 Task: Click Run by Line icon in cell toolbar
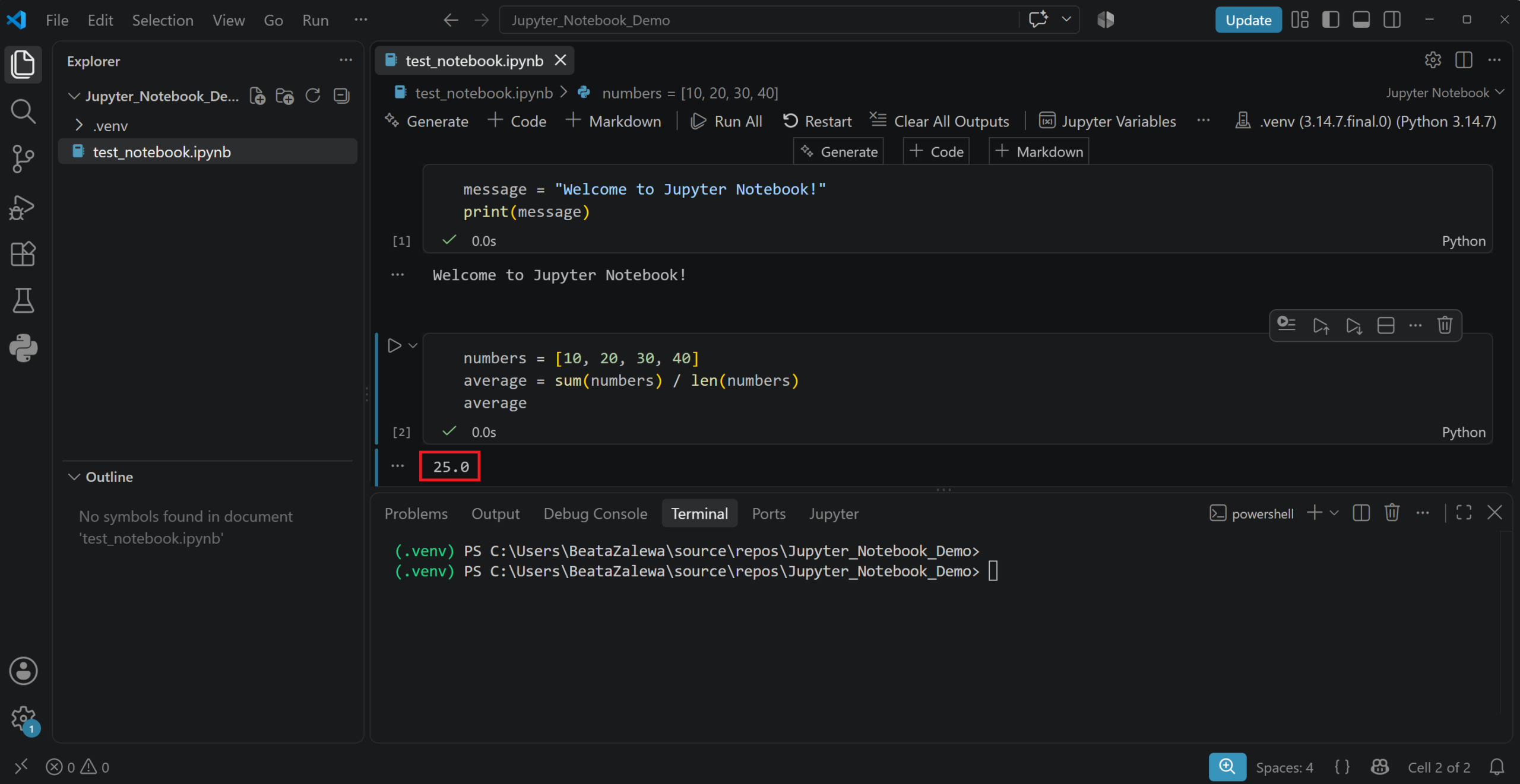[x=1286, y=325]
